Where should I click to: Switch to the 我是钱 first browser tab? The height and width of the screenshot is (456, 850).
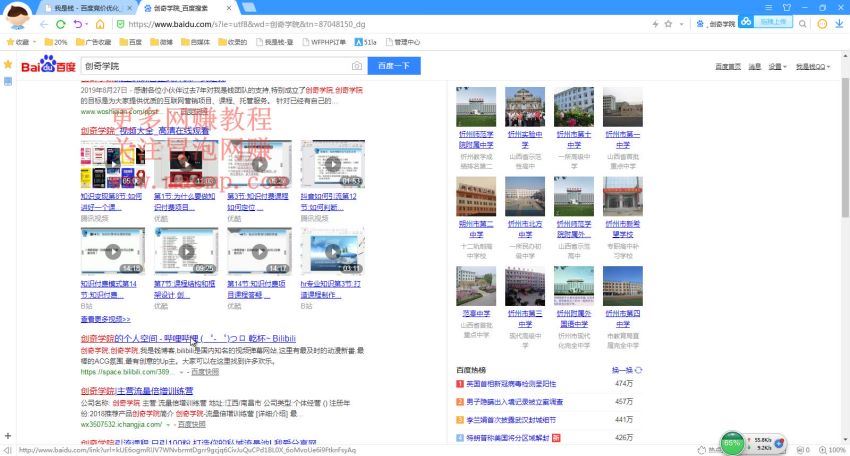(x=88, y=8)
